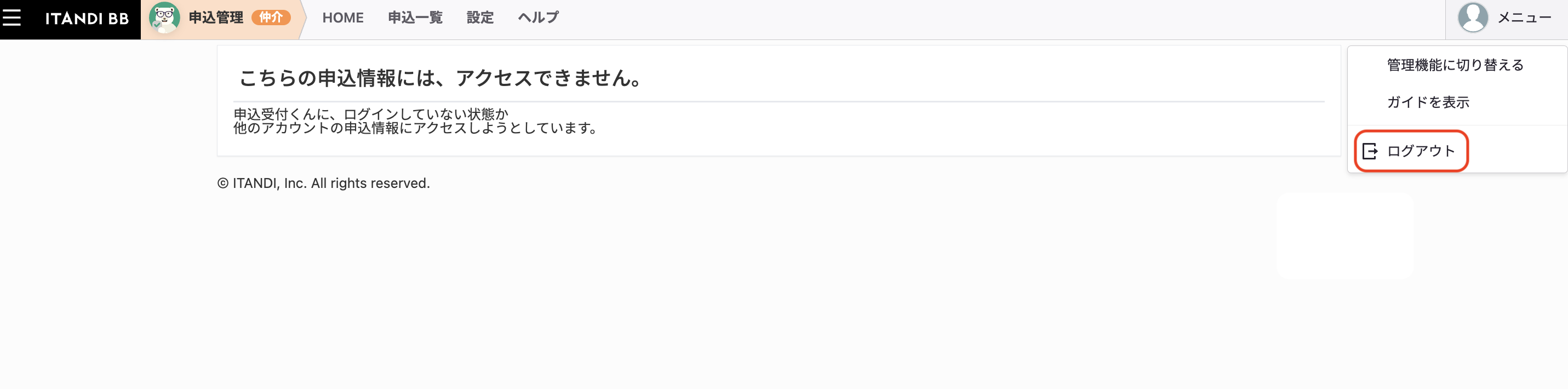The height and width of the screenshot is (389, 1568).
Task: Click the orange 仲介 badge
Action: [271, 18]
